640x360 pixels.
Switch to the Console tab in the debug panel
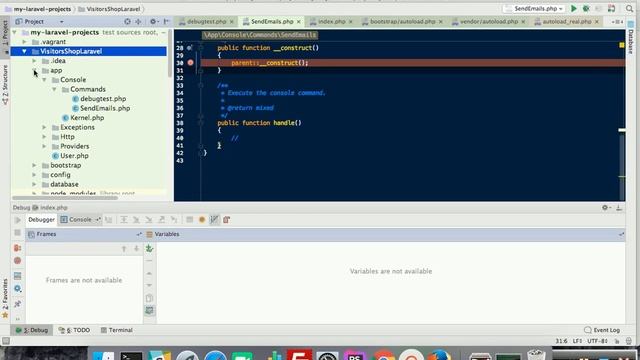click(80, 220)
